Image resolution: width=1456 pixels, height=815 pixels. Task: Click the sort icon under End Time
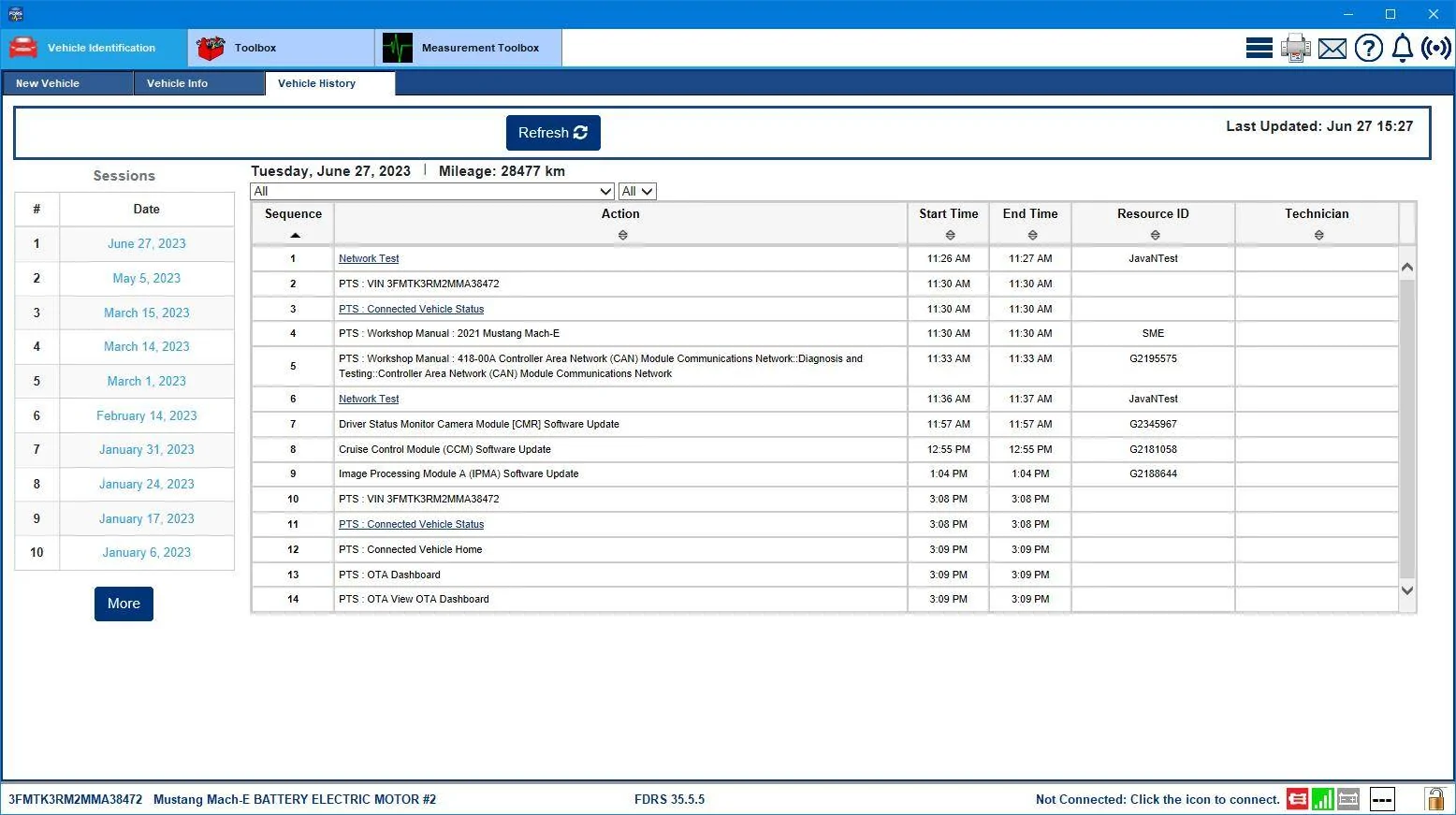(x=1032, y=235)
